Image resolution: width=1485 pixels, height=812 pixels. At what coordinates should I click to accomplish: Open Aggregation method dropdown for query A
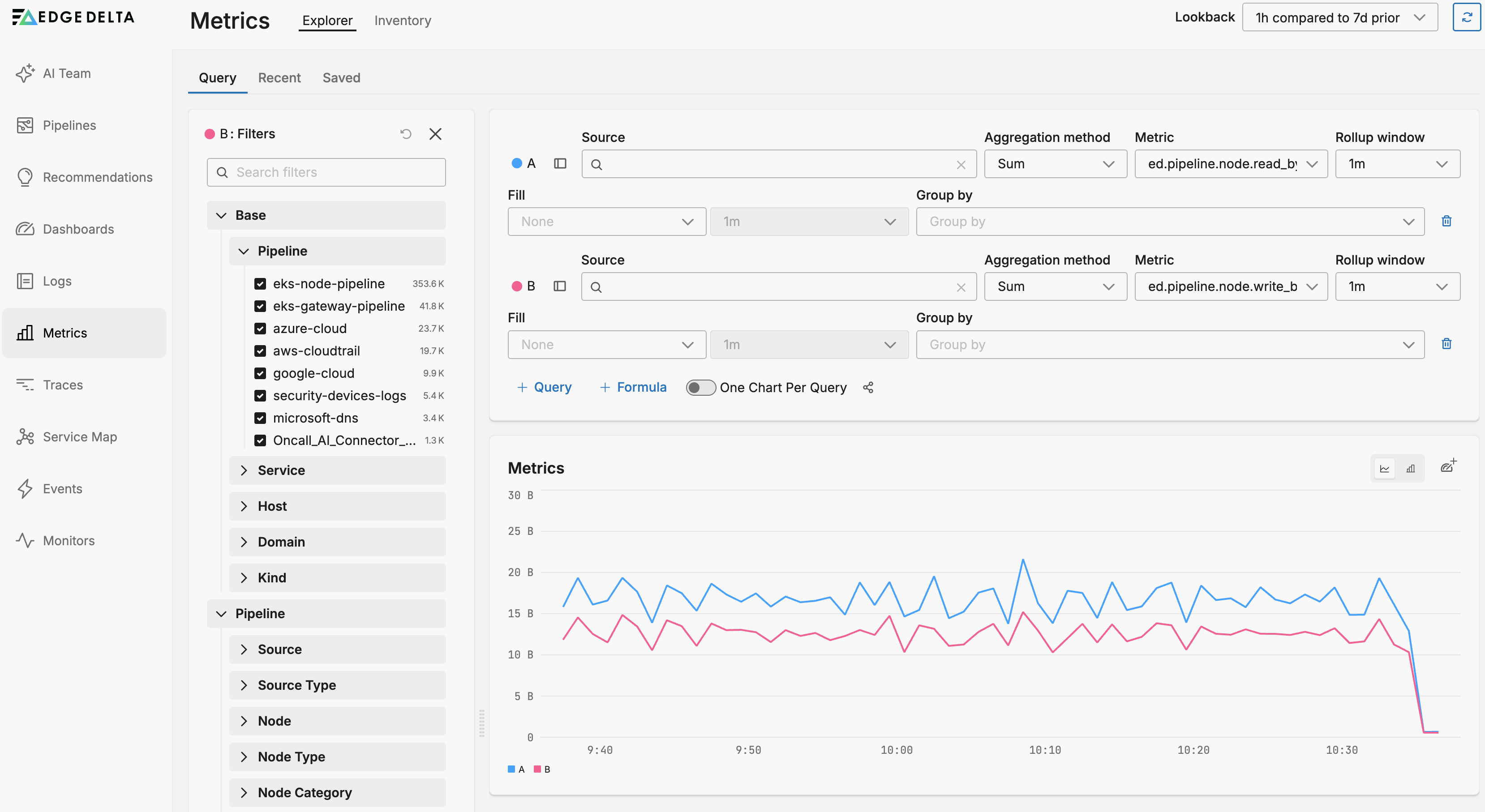[1055, 164]
